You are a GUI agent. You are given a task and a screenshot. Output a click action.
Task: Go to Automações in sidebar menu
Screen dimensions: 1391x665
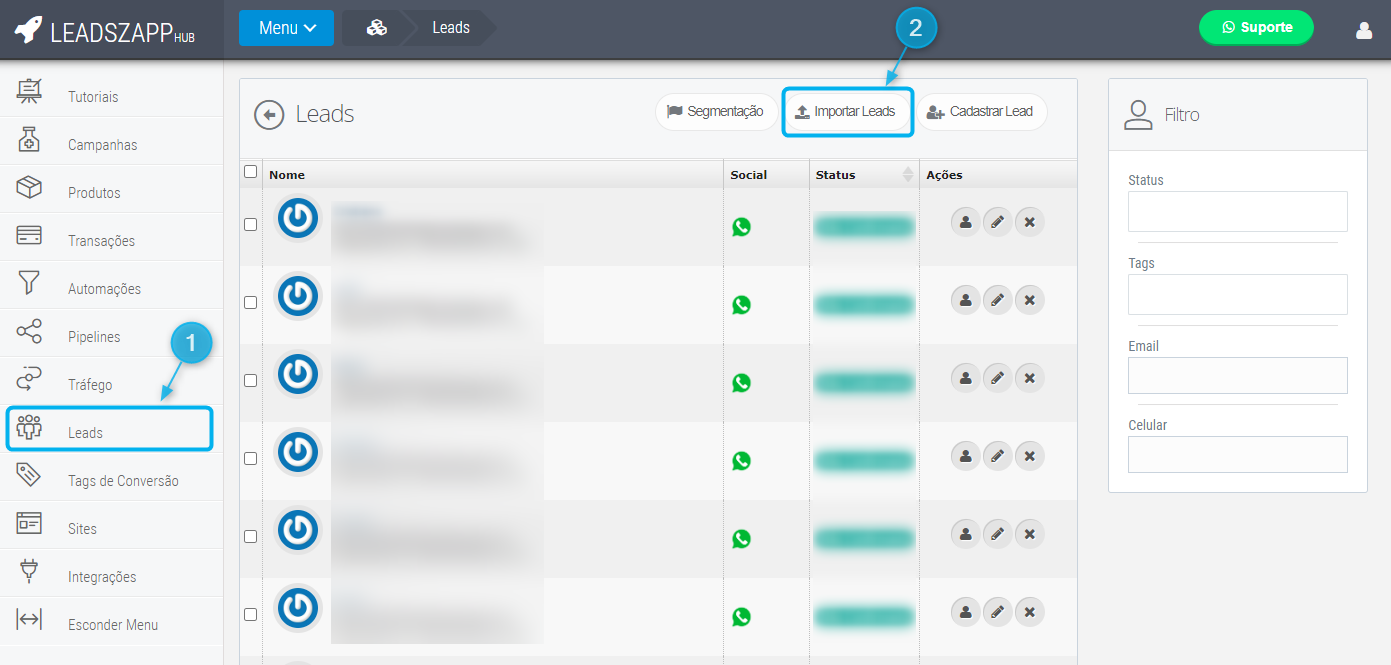[x=104, y=289]
